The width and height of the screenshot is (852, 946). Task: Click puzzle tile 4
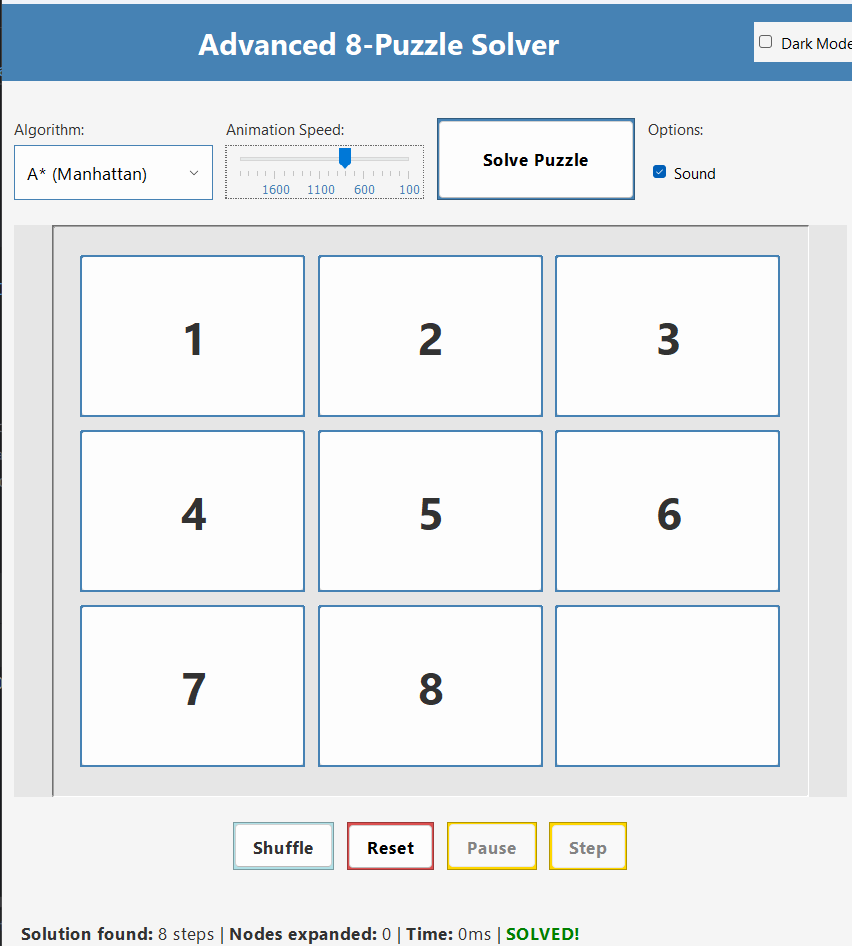(x=192, y=511)
